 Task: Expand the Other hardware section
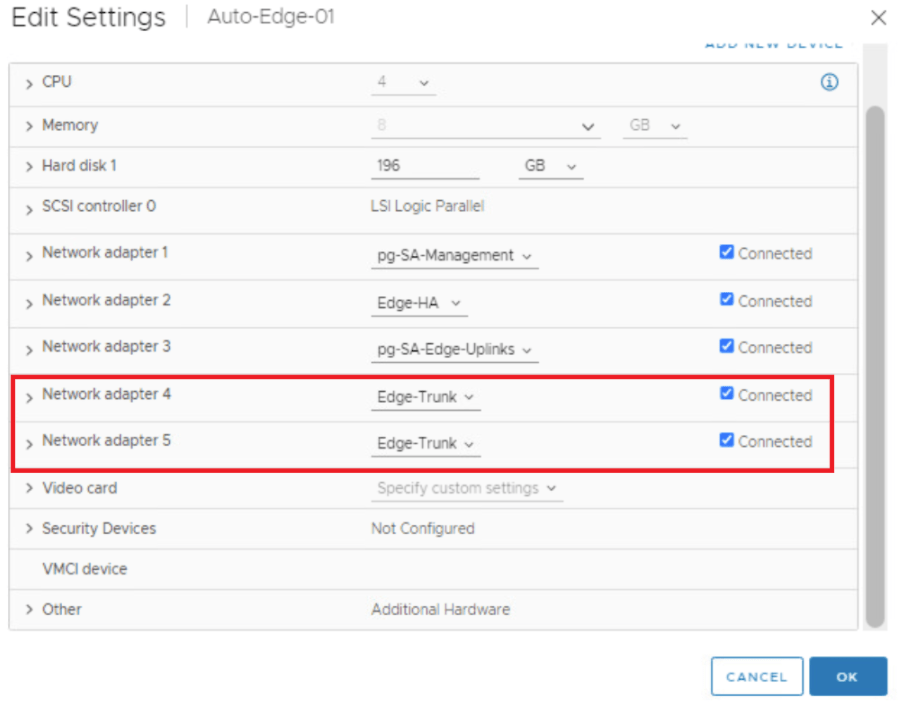tap(30, 610)
